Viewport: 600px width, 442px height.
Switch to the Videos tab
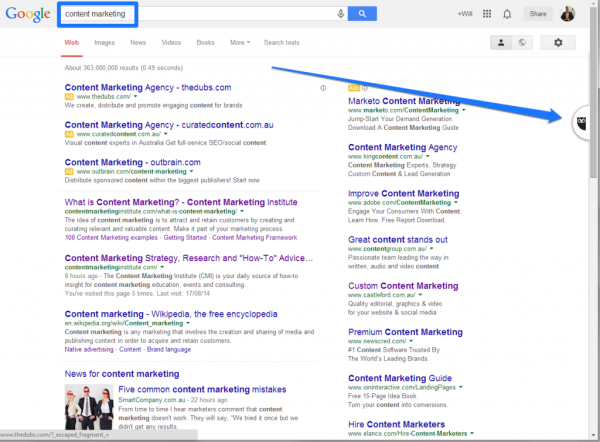pyautogui.click(x=171, y=43)
